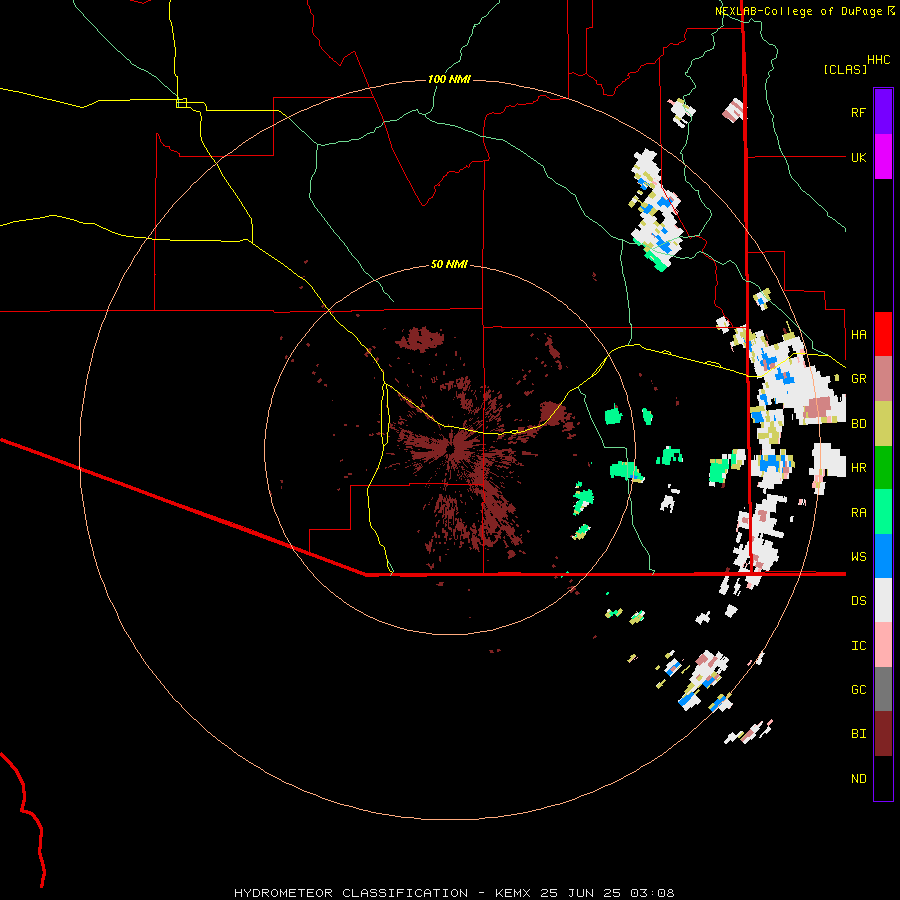Click the WS legend label
Image resolution: width=900 pixels, height=900 pixels.
point(858,557)
